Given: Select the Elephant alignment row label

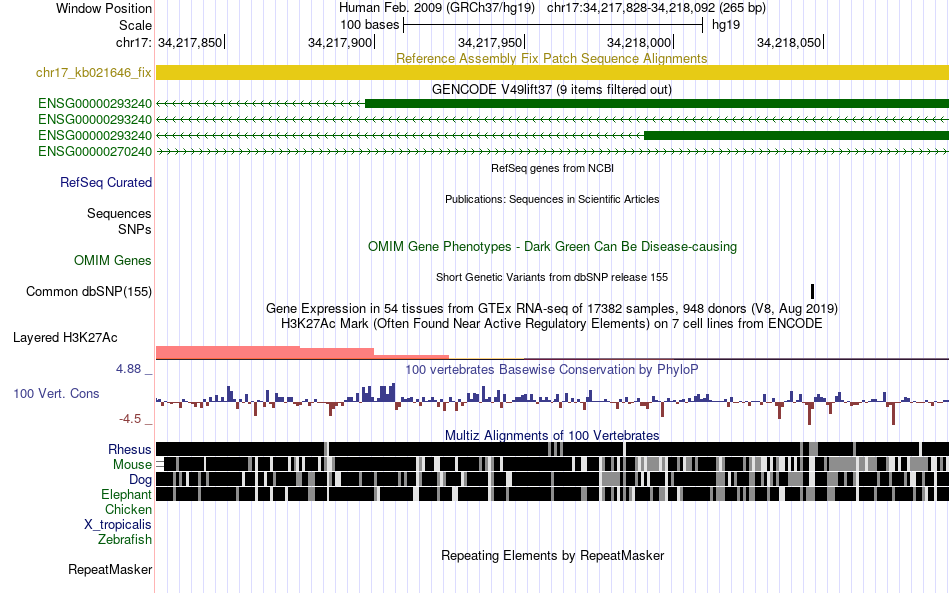Looking at the screenshot, I should 126,495.
